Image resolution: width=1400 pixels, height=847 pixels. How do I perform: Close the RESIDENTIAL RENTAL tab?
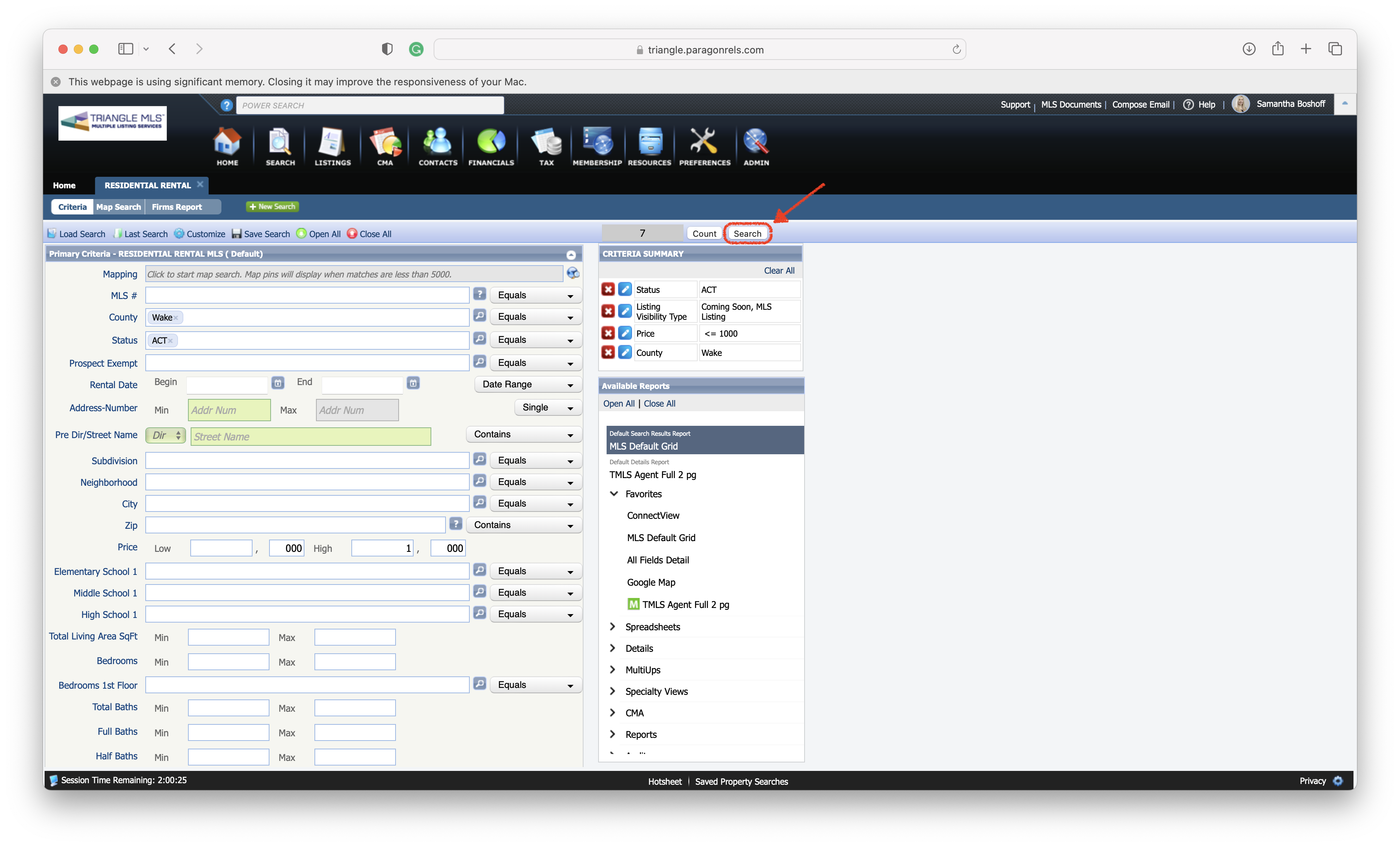[200, 184]
